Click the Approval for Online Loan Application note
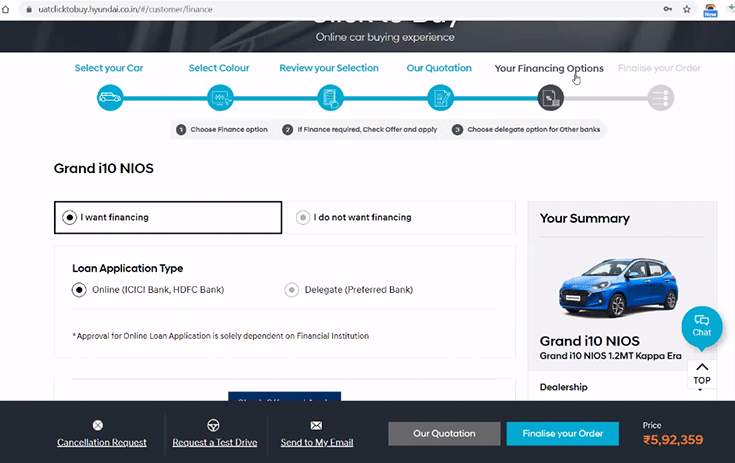This screenshot has height=463, width=735. (x=221, y=336)
